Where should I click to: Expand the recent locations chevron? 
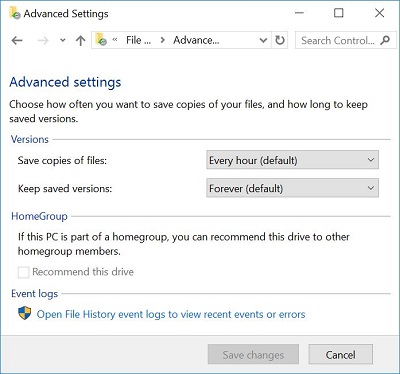(x=62, y=41)
